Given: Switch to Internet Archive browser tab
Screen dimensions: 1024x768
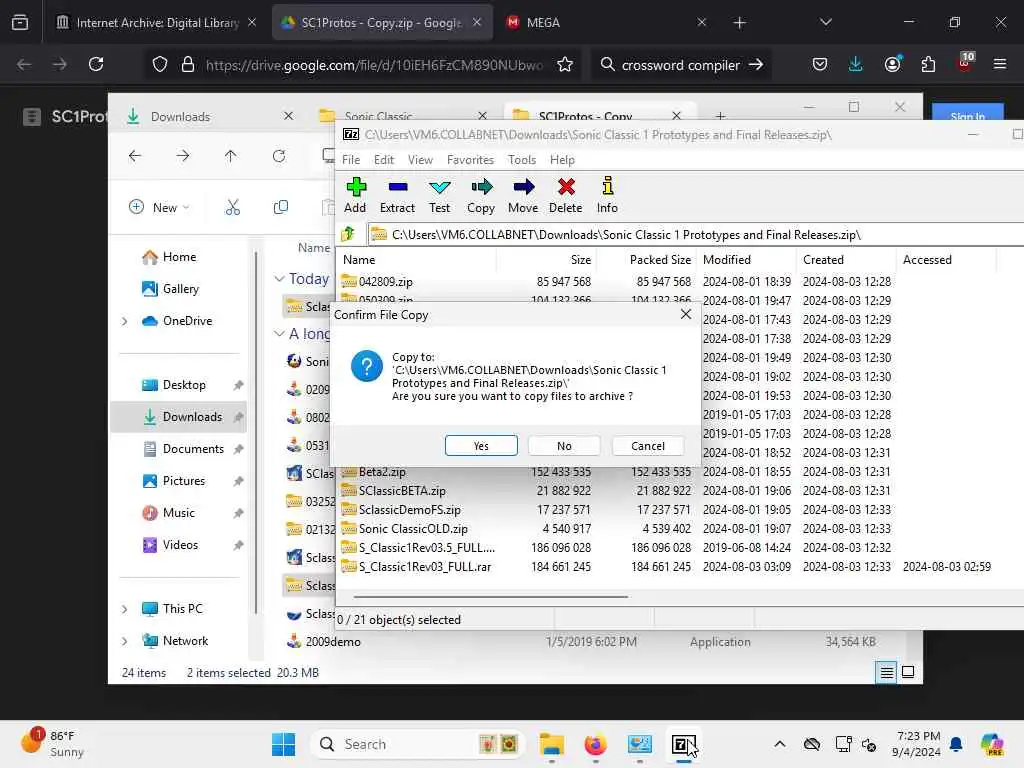Looking at the screenshot, I should click(x=157, y=23).
